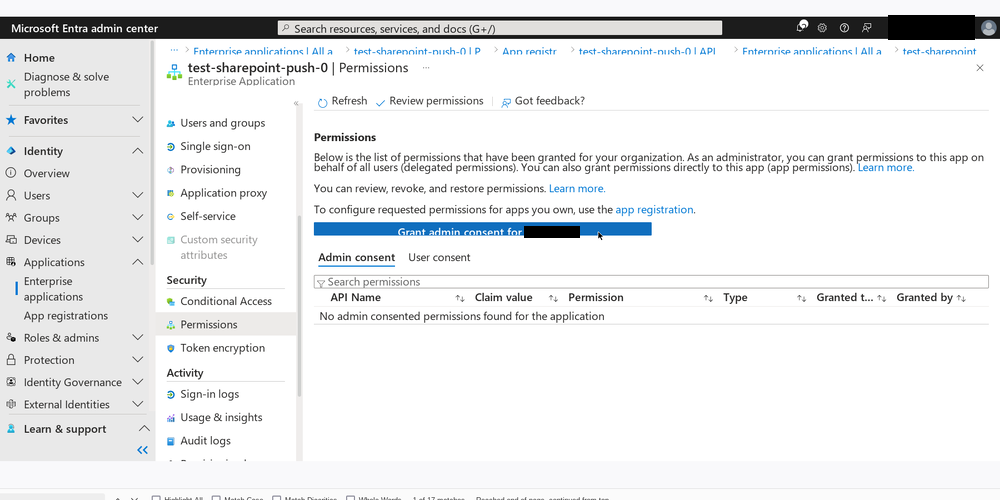Screen dimensions: 1000x500
Task: Open Learn more link after app permissions
Action: tap(885, 168)
